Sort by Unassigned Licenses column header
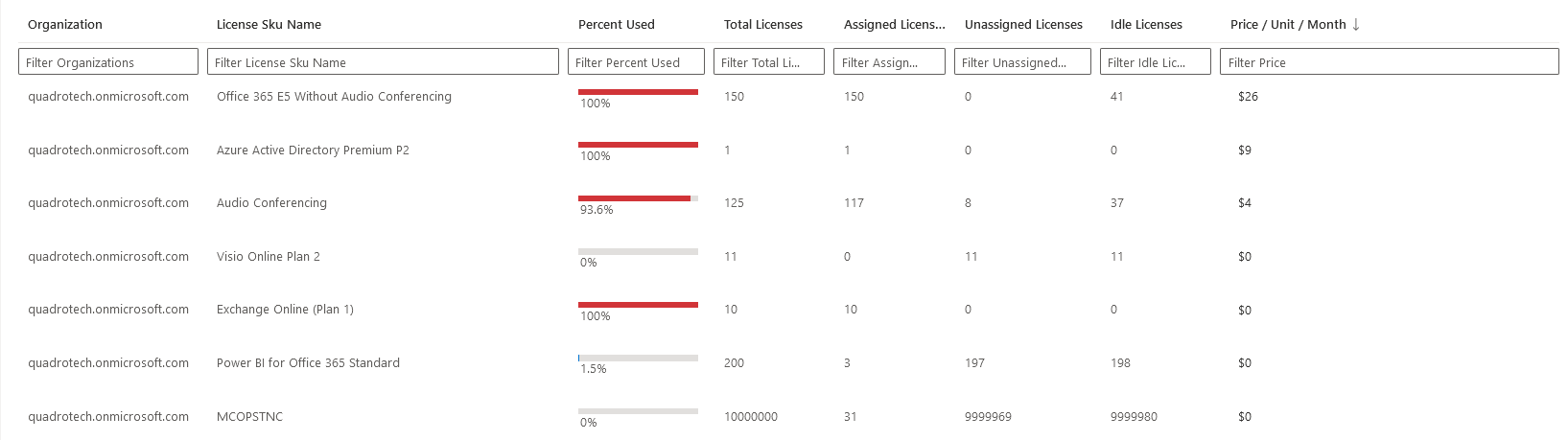This screenshot has width=1568, height=440. 1023,25
